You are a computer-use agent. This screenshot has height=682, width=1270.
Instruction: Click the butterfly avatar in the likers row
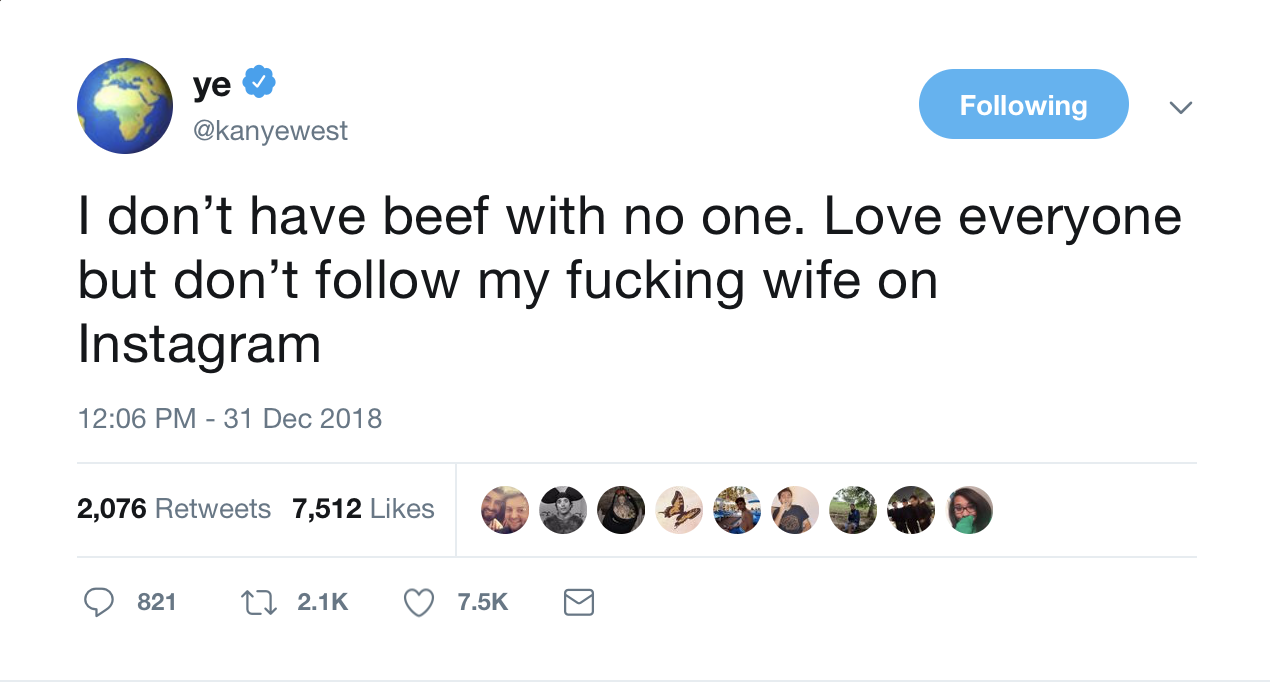[x=679, y=509]
